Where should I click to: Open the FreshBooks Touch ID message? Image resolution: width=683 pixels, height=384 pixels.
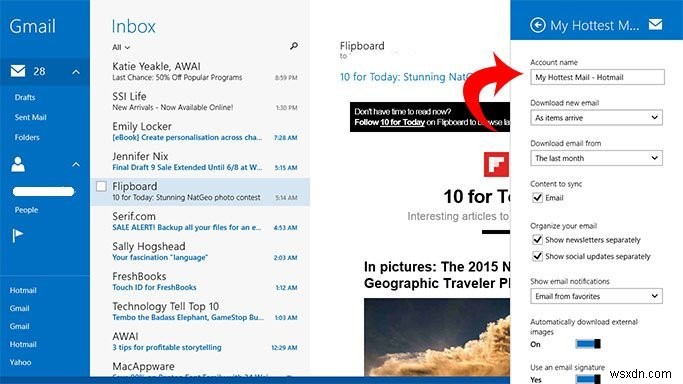200,282
